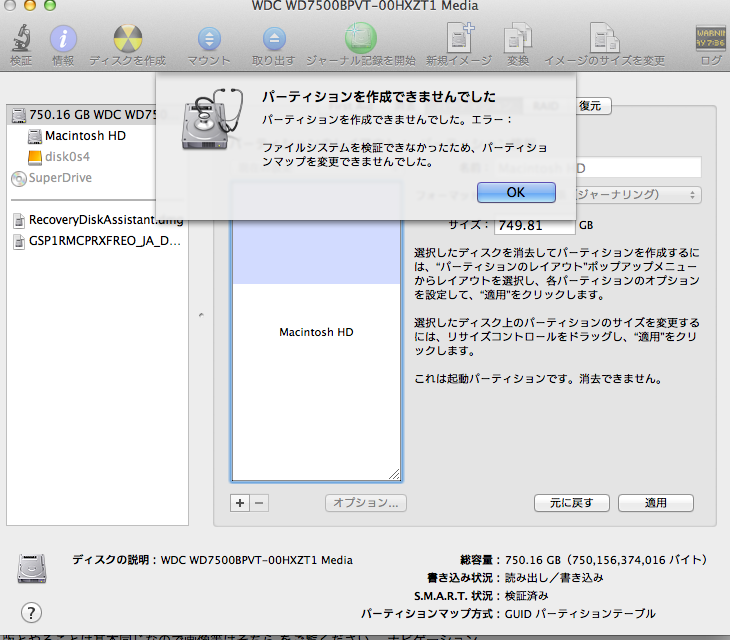Switch to the 復元 (Restore) tab
The image size is (730, 640).
(x=589, y=105)
